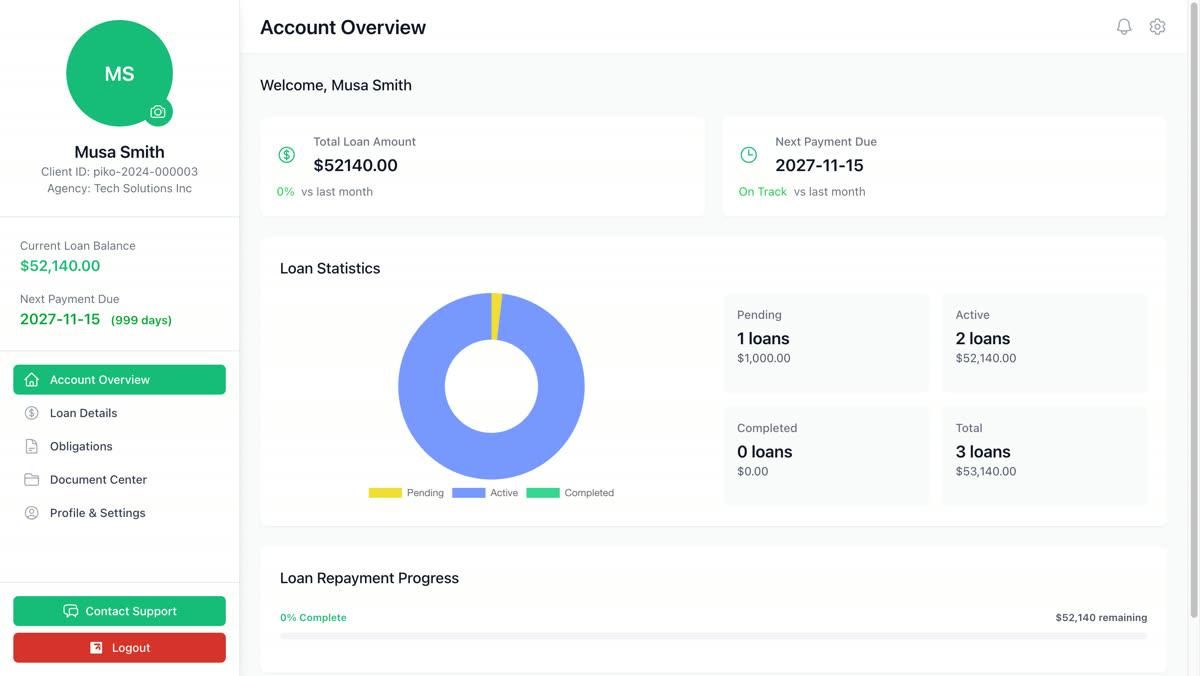Click the Musa Smith name in sidebar
Screen dimensions: 1200x676
[x=119, y=152]
